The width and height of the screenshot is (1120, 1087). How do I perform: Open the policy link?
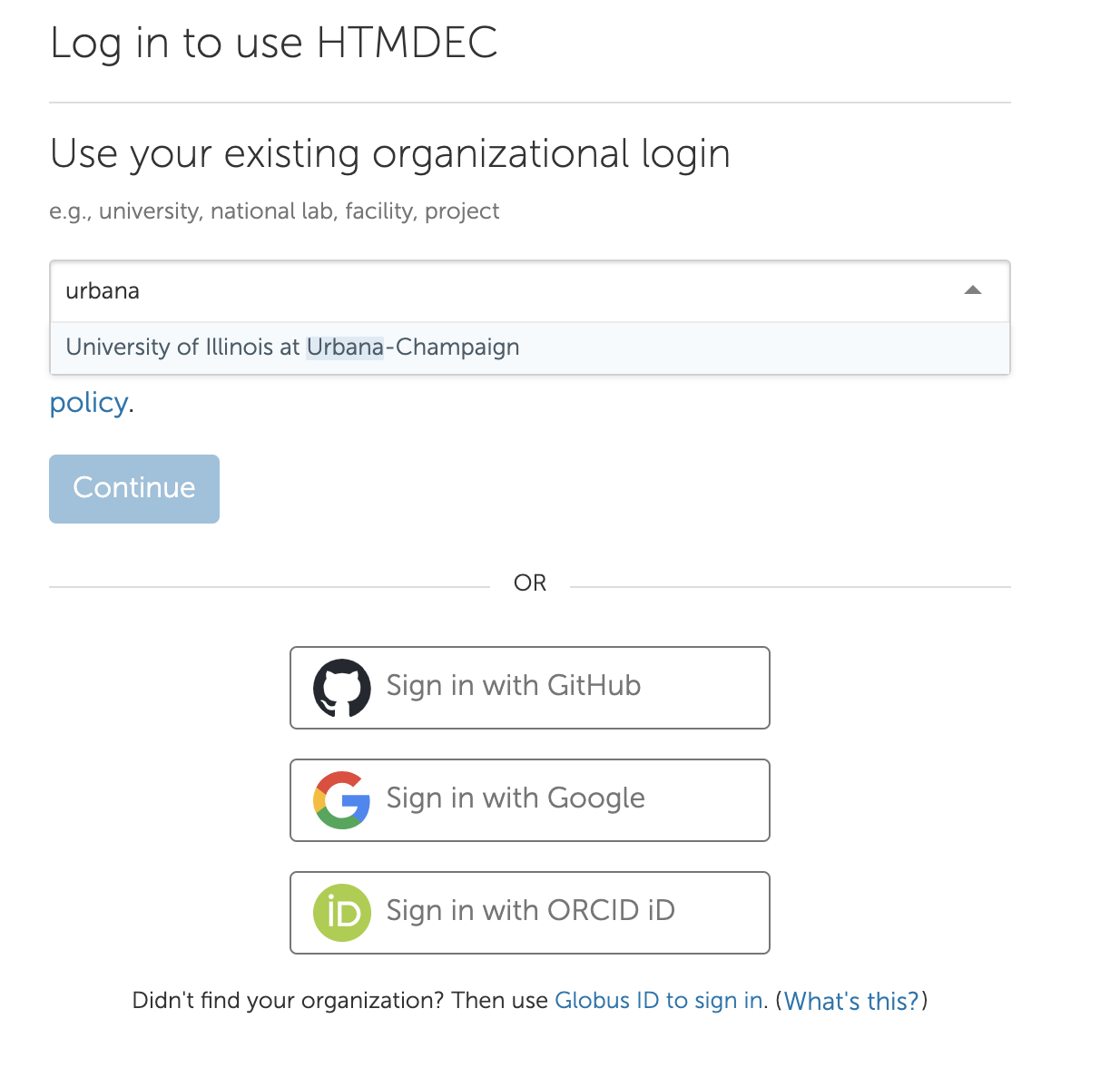(88, 403)
